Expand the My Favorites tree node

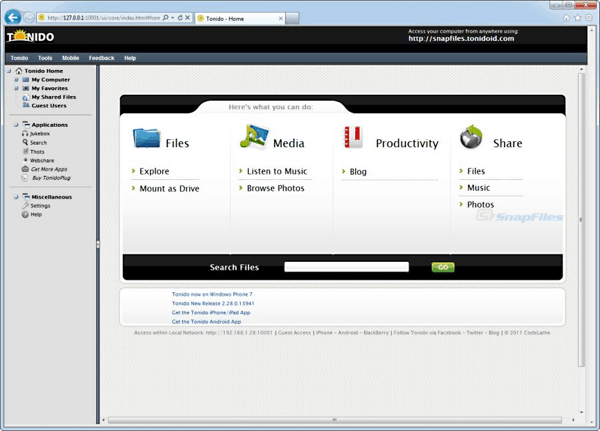click(x=17, y=88)
